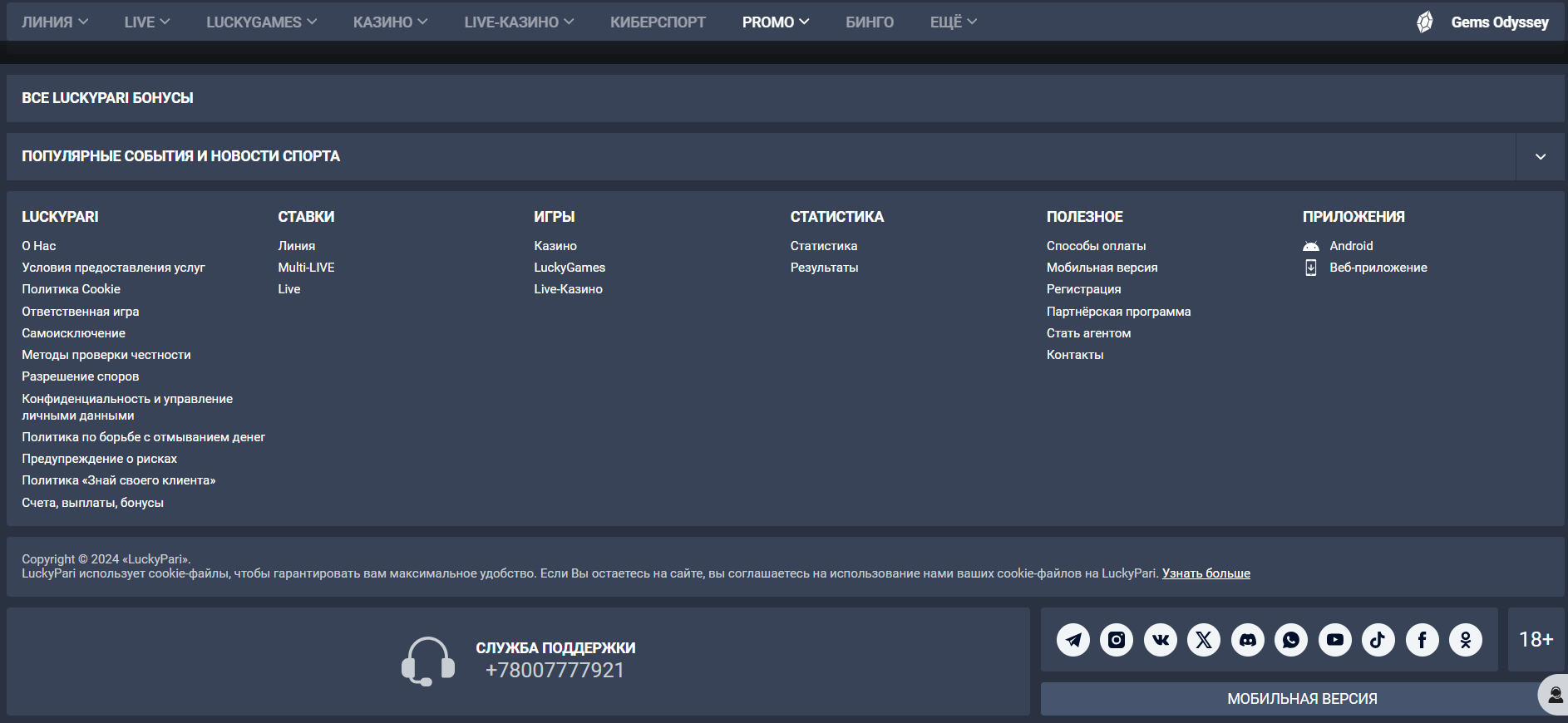This screenshot has width=1568, height=723.
Task: Click the TikTok icon
Action: click(1378, 640)
